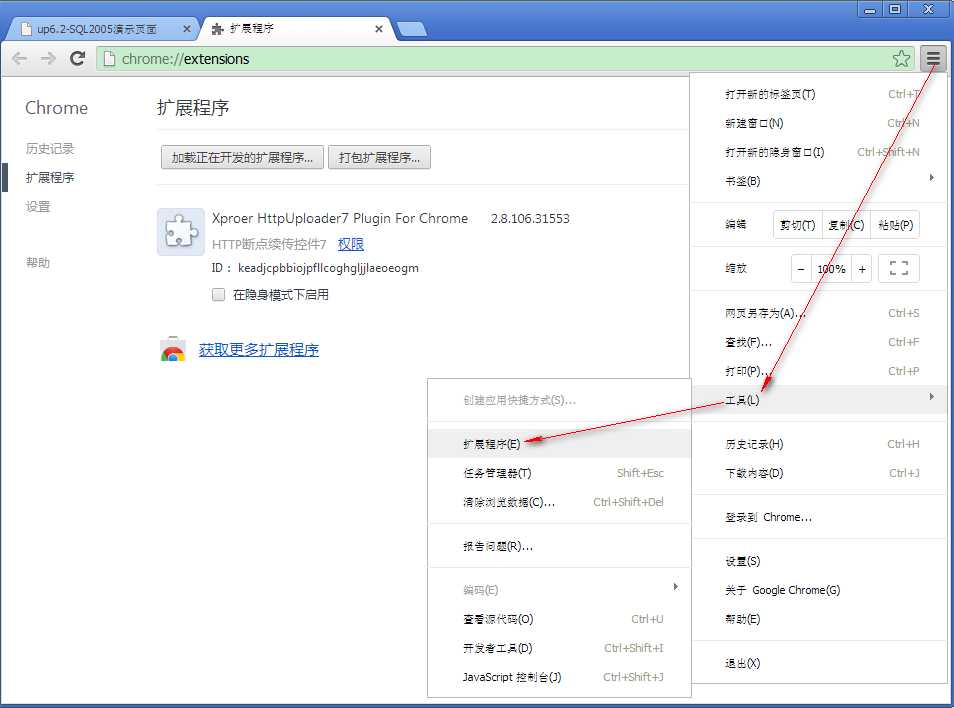This screenshot has width=954, height=708.
Task: Open 设置 in the left sidebar
Action: (38, 207)
